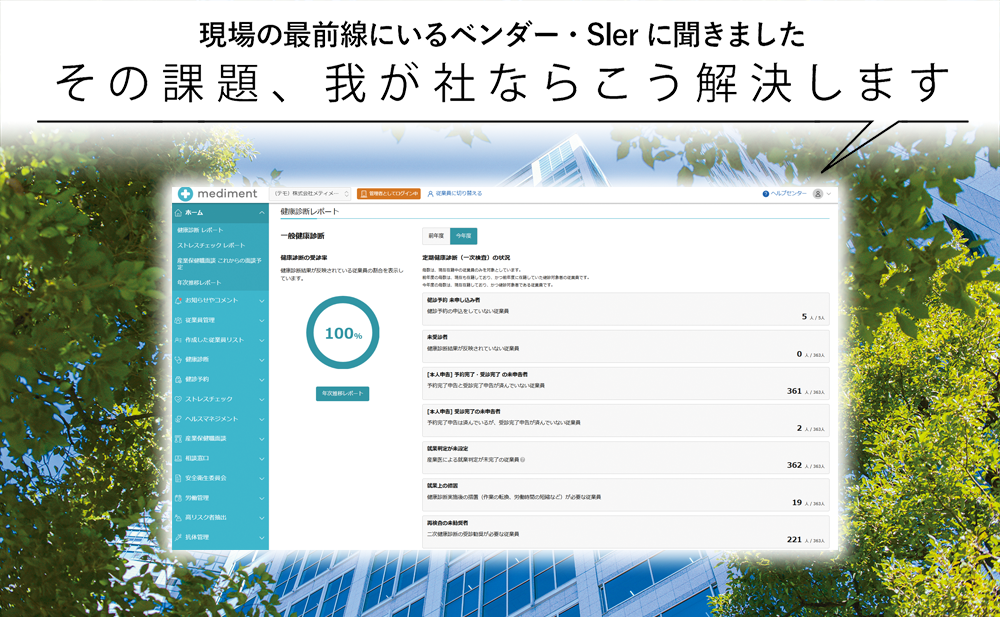Expand the 相談窓口 chevron
Screen dimensions: 1000x617
coord(261,459)
